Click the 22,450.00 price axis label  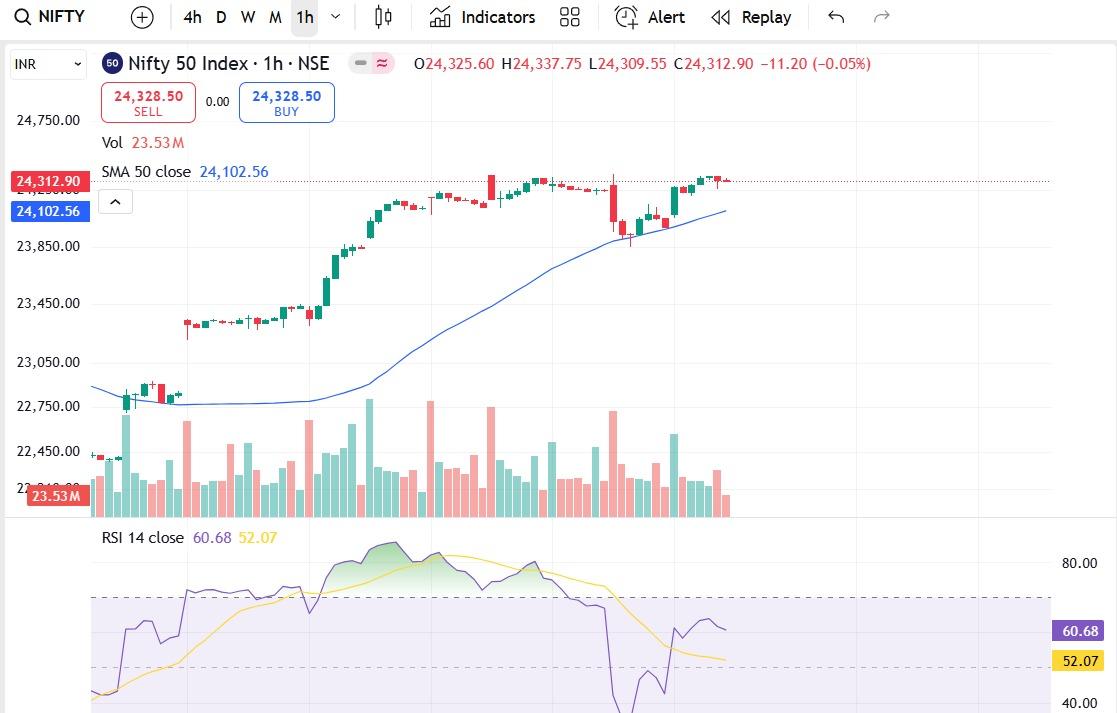[x=48, y=452]
